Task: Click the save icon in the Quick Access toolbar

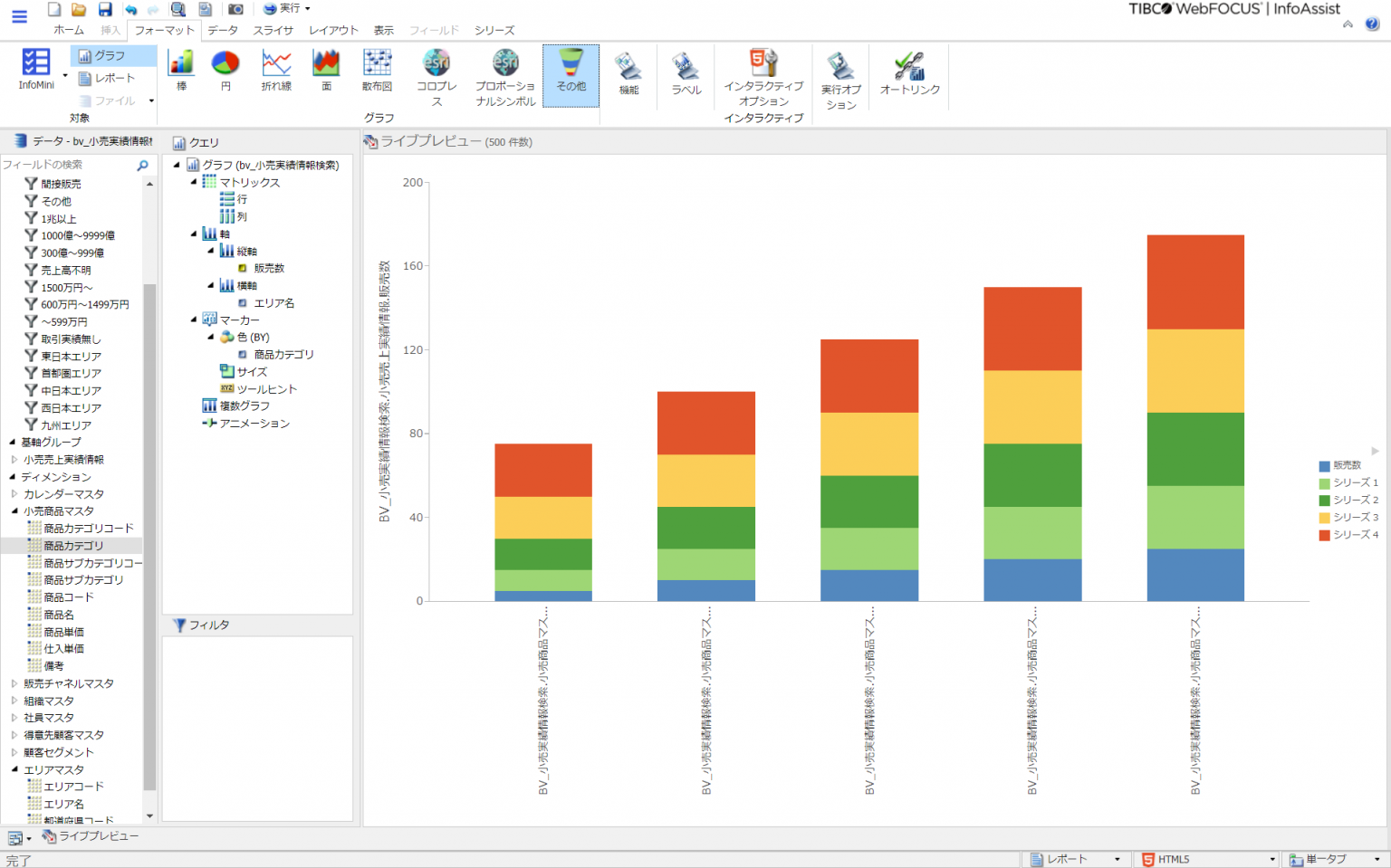Action: (104, 9)
